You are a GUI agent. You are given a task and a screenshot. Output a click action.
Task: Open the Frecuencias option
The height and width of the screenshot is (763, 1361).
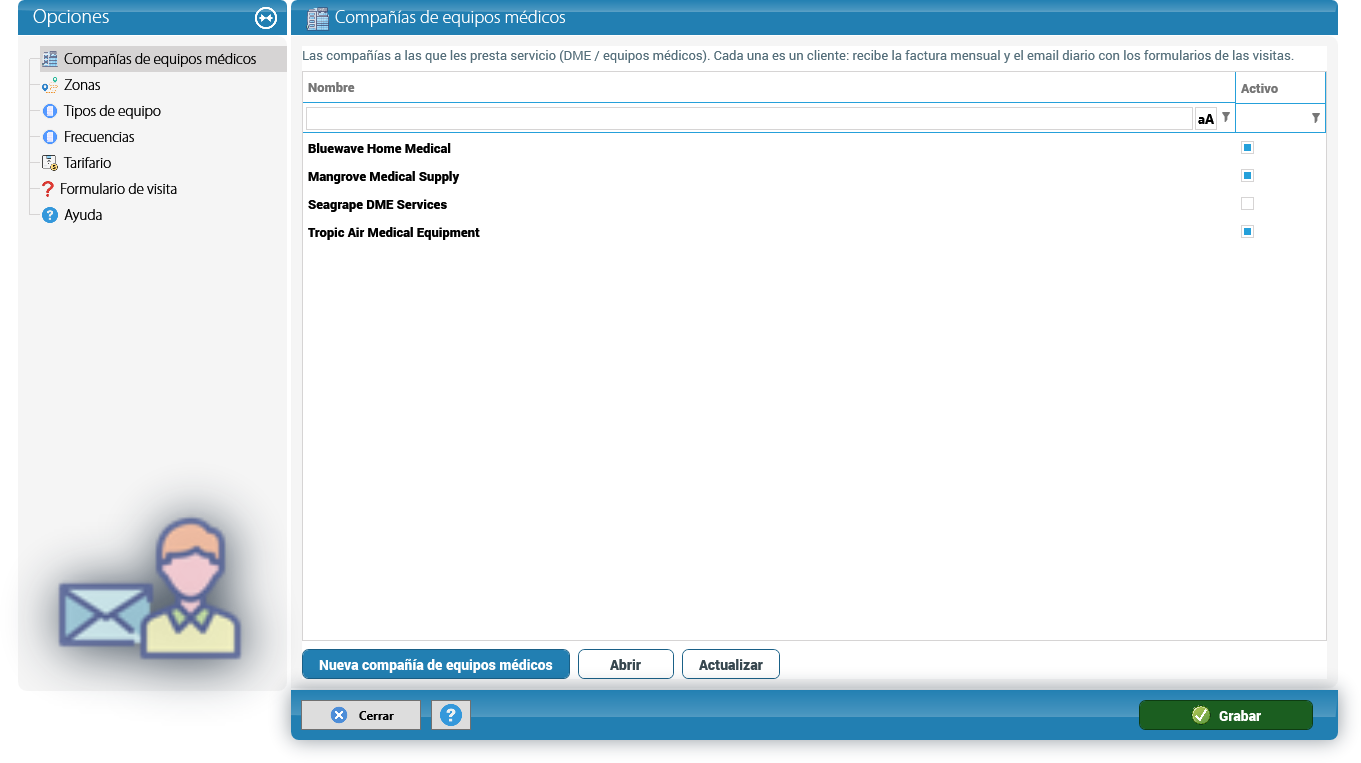(99, 137)
